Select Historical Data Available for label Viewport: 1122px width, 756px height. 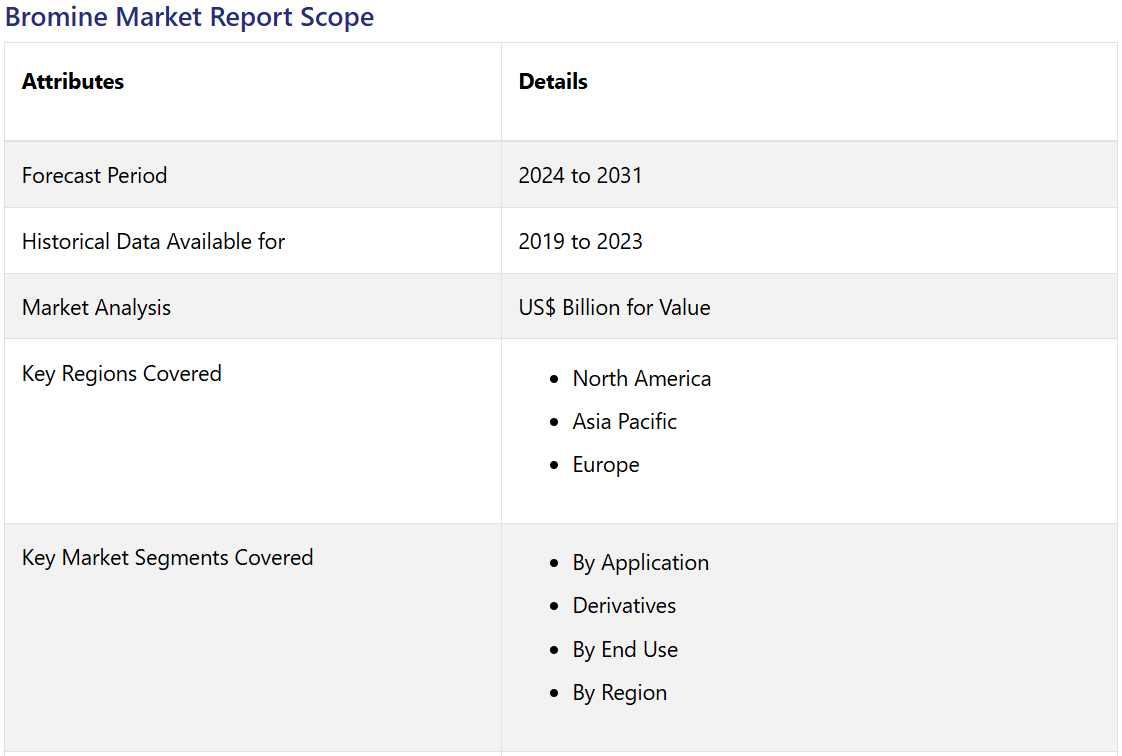click(153, 242)
